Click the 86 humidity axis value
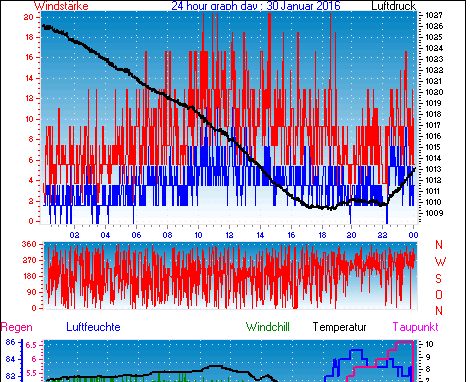 coord(11,342)
